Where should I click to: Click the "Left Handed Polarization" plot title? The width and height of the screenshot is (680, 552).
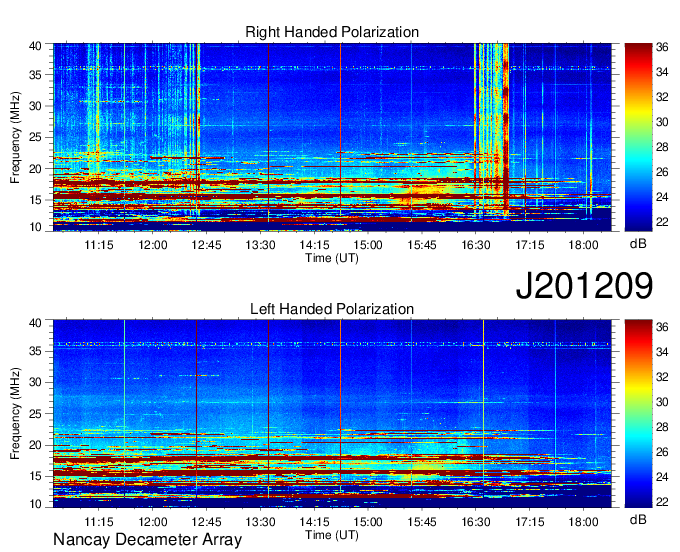[332, 309]
